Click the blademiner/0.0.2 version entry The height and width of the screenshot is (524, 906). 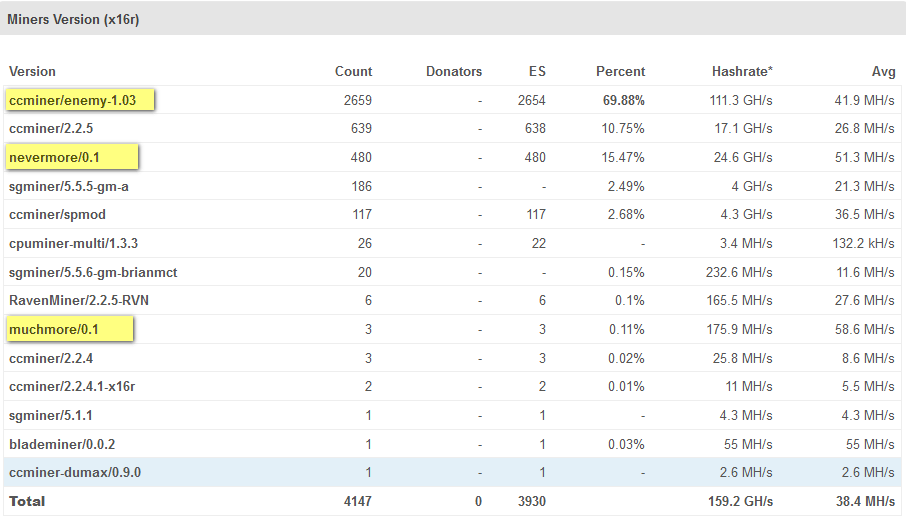(x=64, y=444)
